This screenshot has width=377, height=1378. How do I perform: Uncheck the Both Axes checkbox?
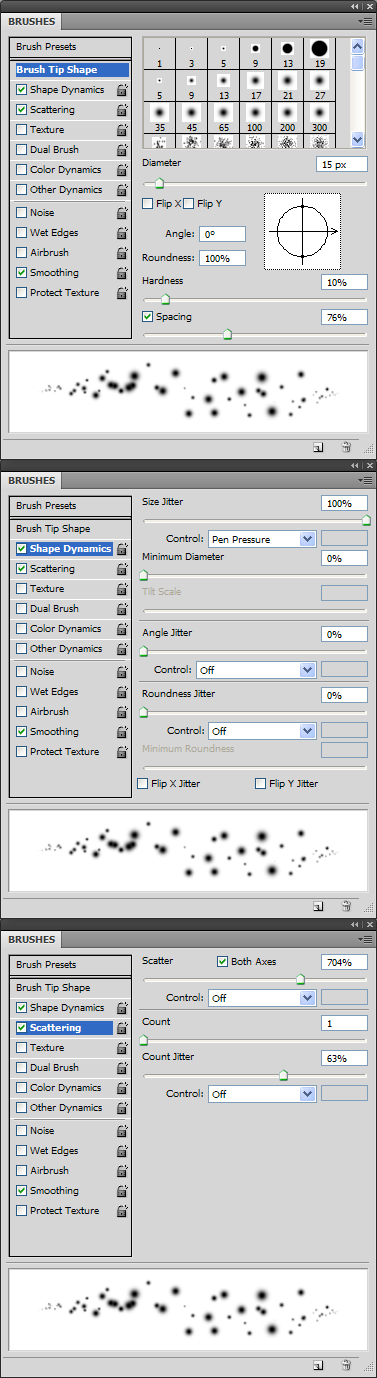pos(222,961)
